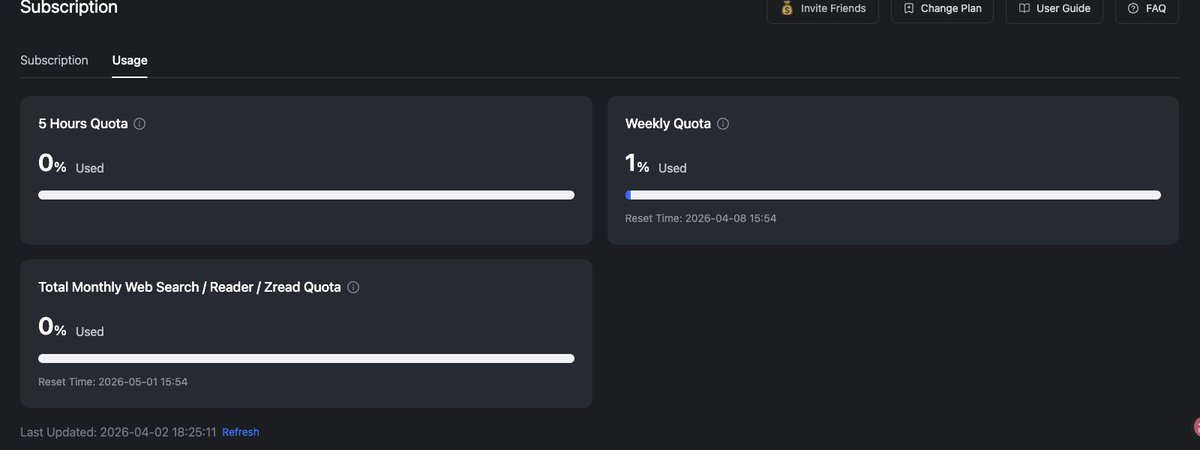Click the question mark icon on FAQ
Viewport: 1200px width, 450px height.
coord(1133,8)
